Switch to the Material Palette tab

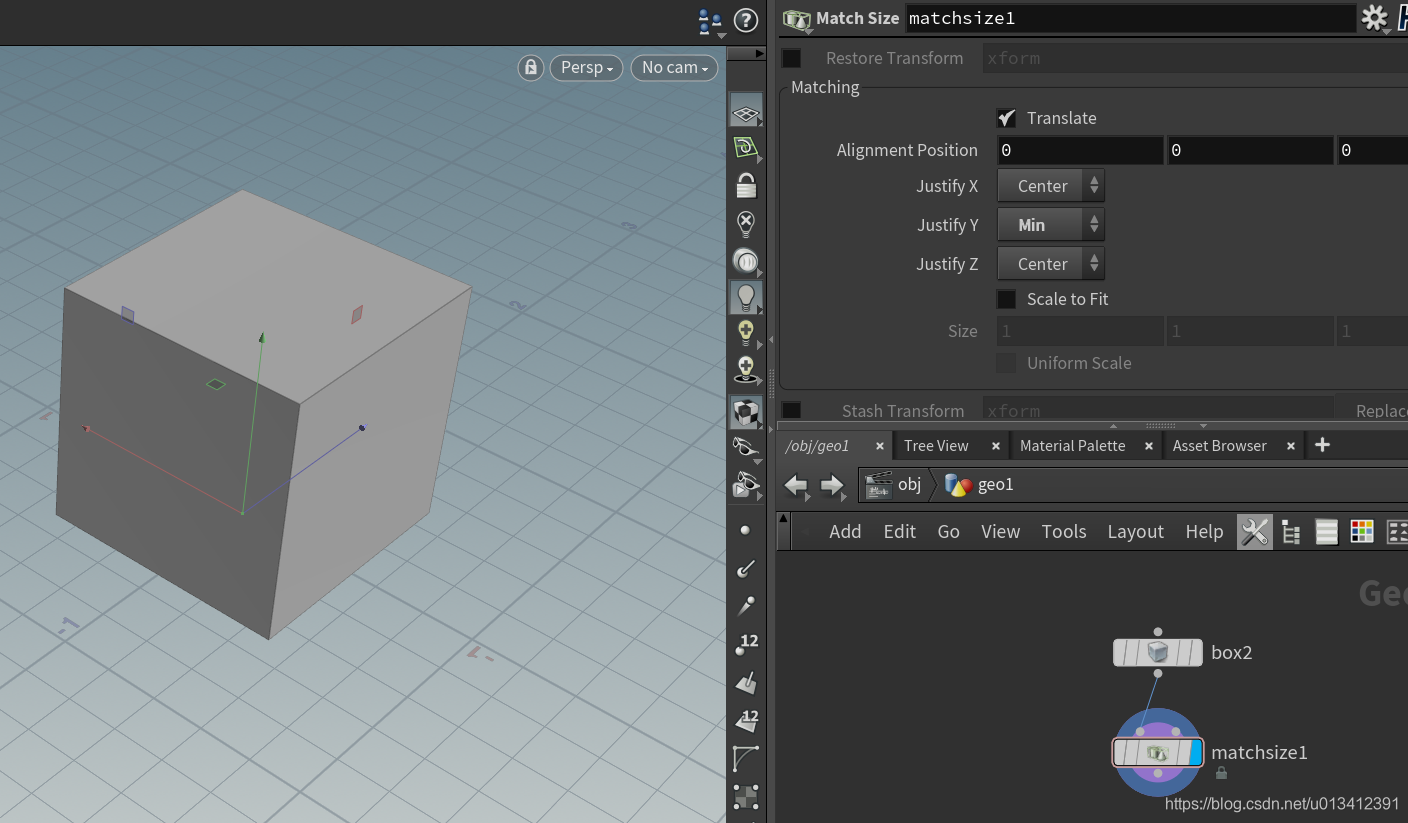click(x=1072, y=445)
